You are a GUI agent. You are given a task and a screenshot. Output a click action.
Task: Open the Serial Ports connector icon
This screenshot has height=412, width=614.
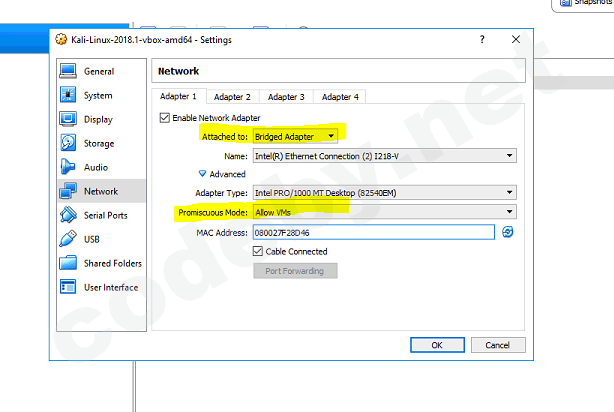point(68,215)
